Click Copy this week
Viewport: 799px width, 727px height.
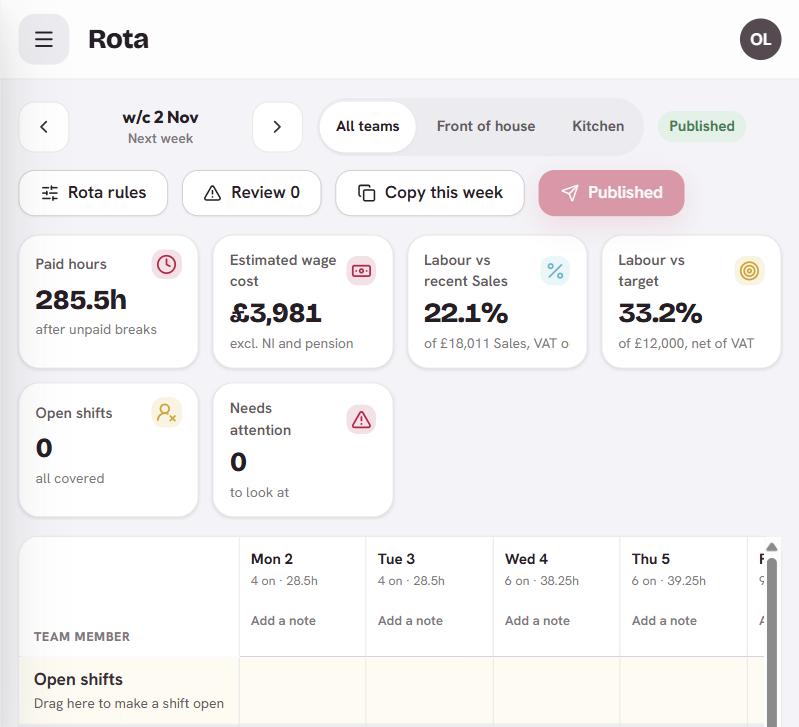point(430,193)
